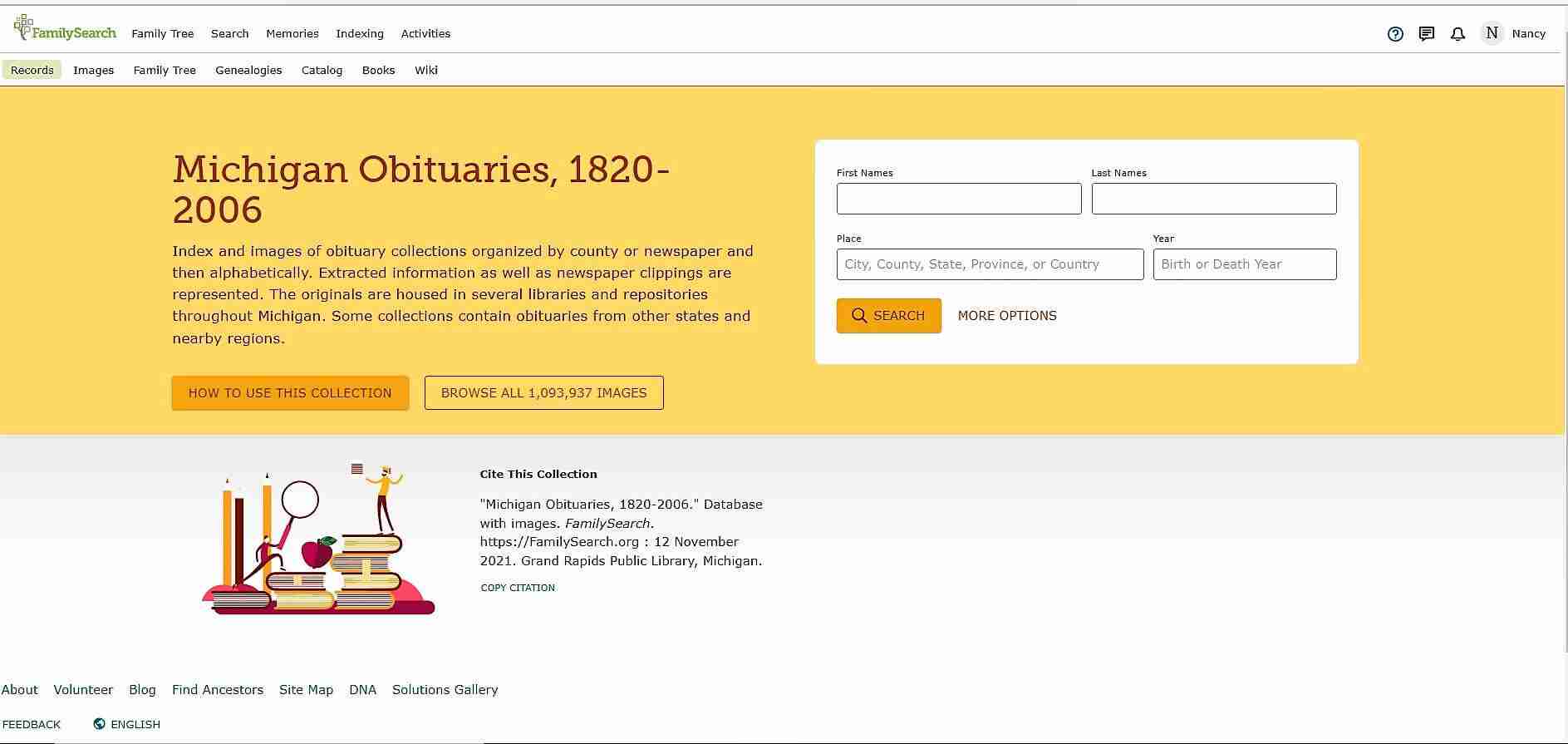Screen dimensions: 1568x744
Task: Click the COPY CITATION link
Action: coord(517,588)
